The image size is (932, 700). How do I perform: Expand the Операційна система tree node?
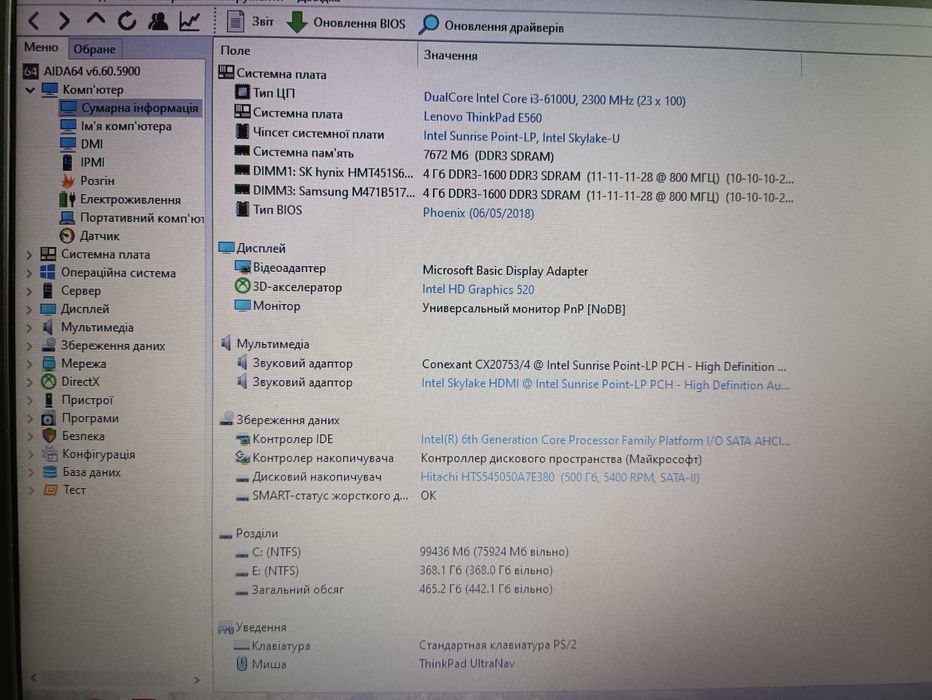[29, 273]
